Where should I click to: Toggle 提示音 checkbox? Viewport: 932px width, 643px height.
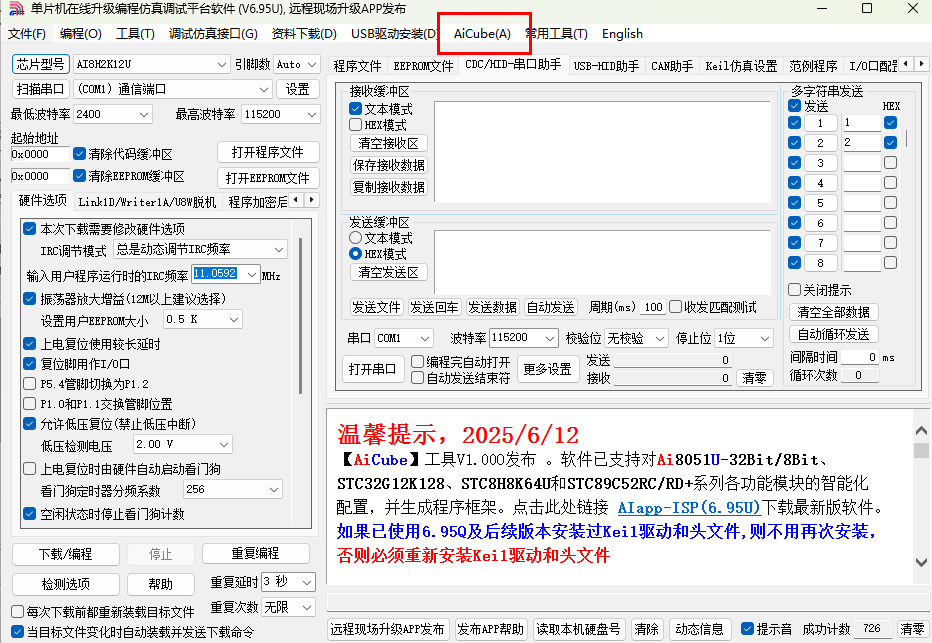[x=748, y=629]
